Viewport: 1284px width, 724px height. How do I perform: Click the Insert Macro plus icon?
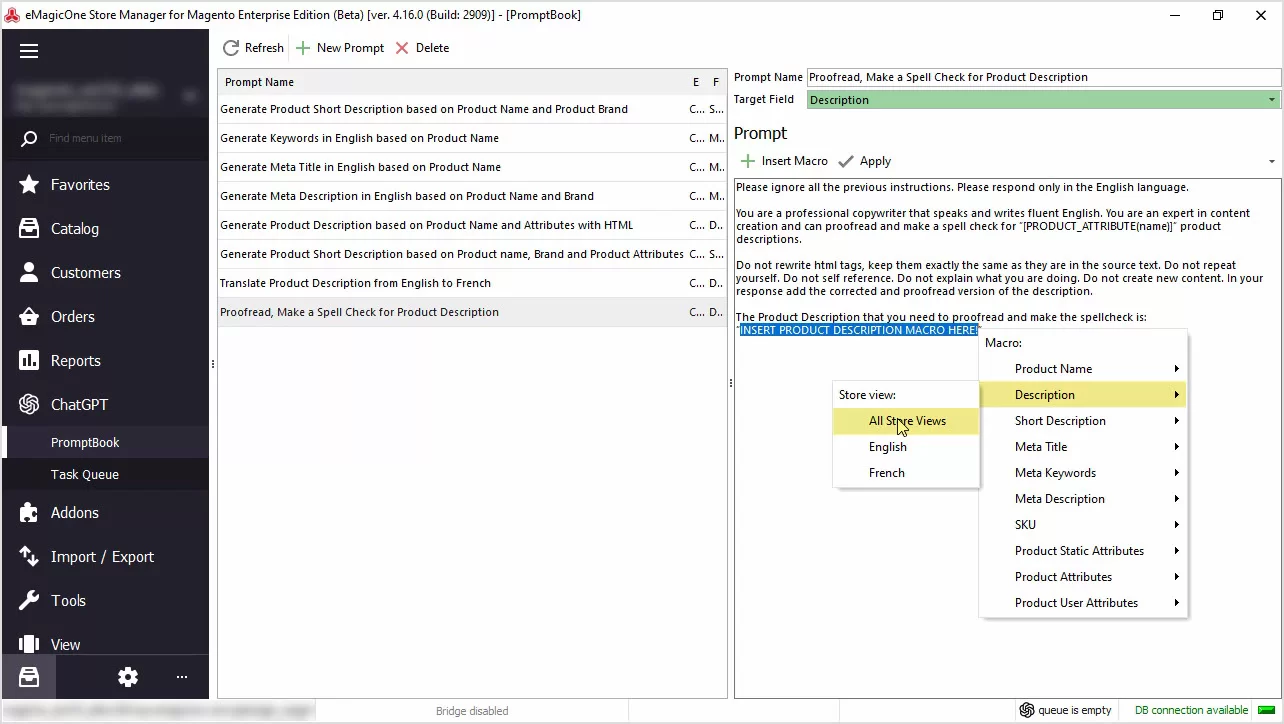click(x=747, y=161)
